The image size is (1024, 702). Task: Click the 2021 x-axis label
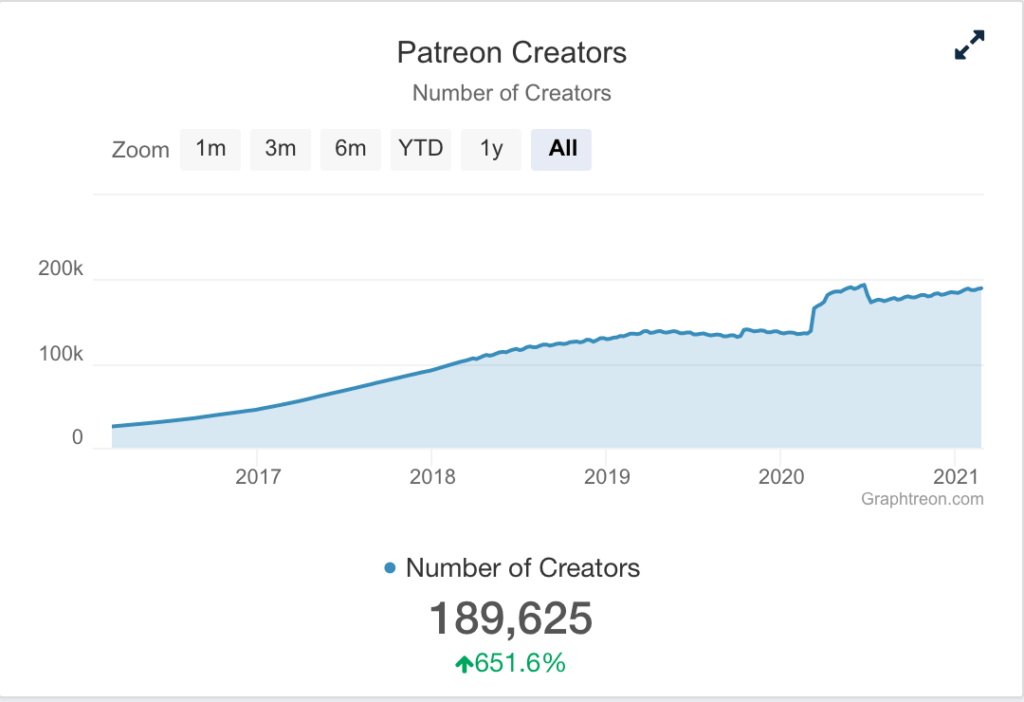955,477
